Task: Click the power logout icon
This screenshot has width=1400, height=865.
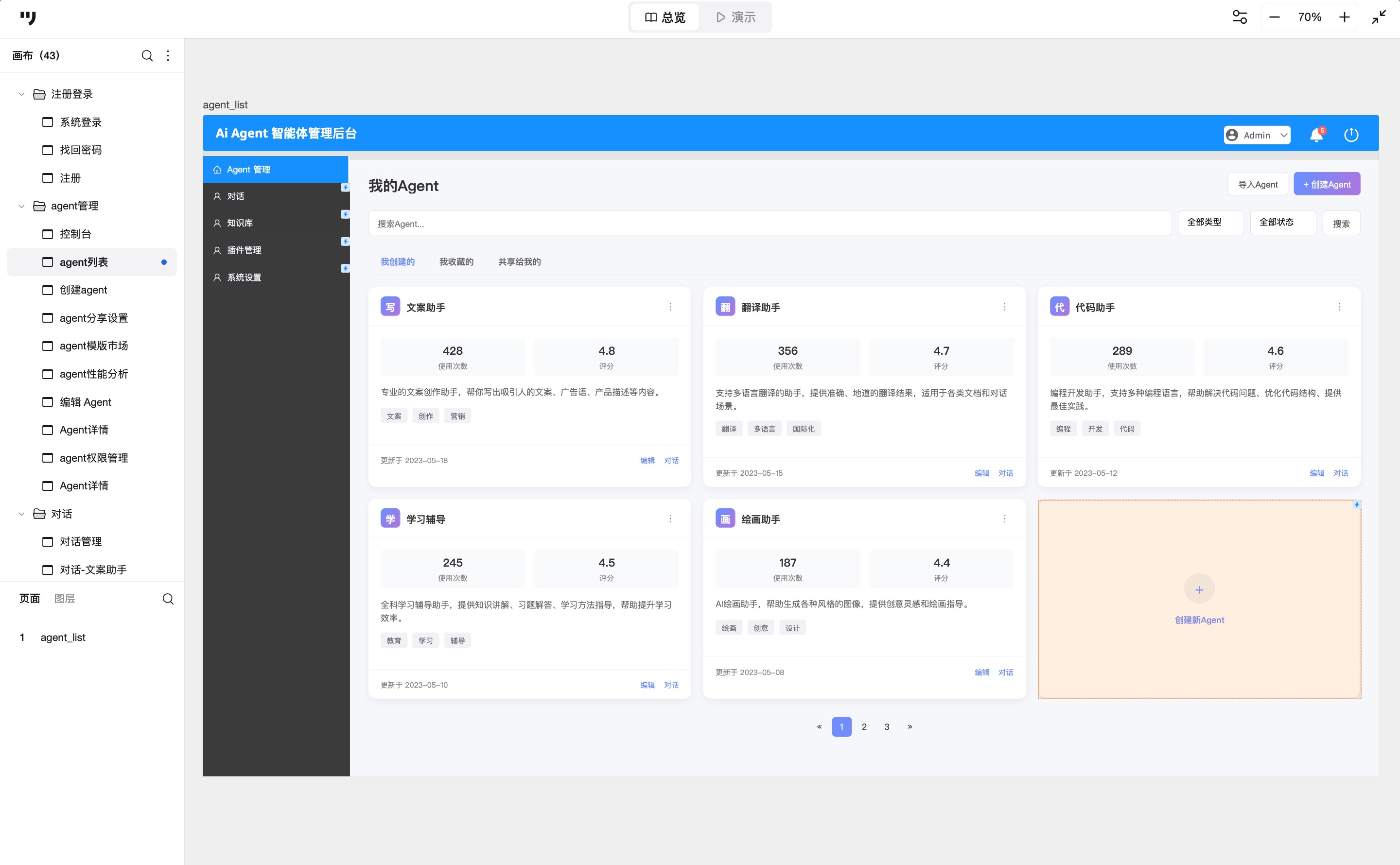Action: click(1351, 135)
